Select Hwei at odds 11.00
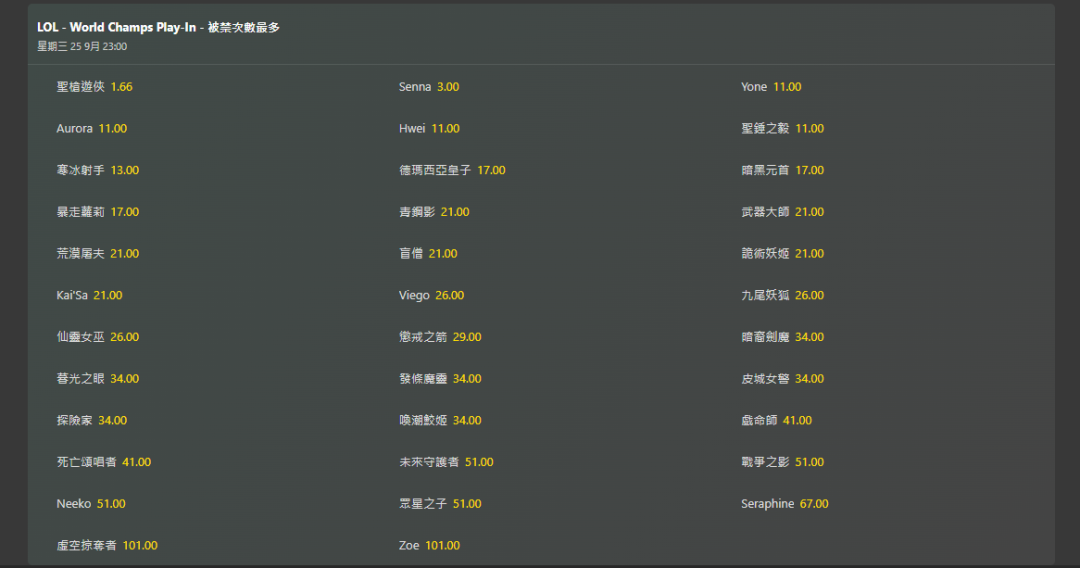 [429, 129]
